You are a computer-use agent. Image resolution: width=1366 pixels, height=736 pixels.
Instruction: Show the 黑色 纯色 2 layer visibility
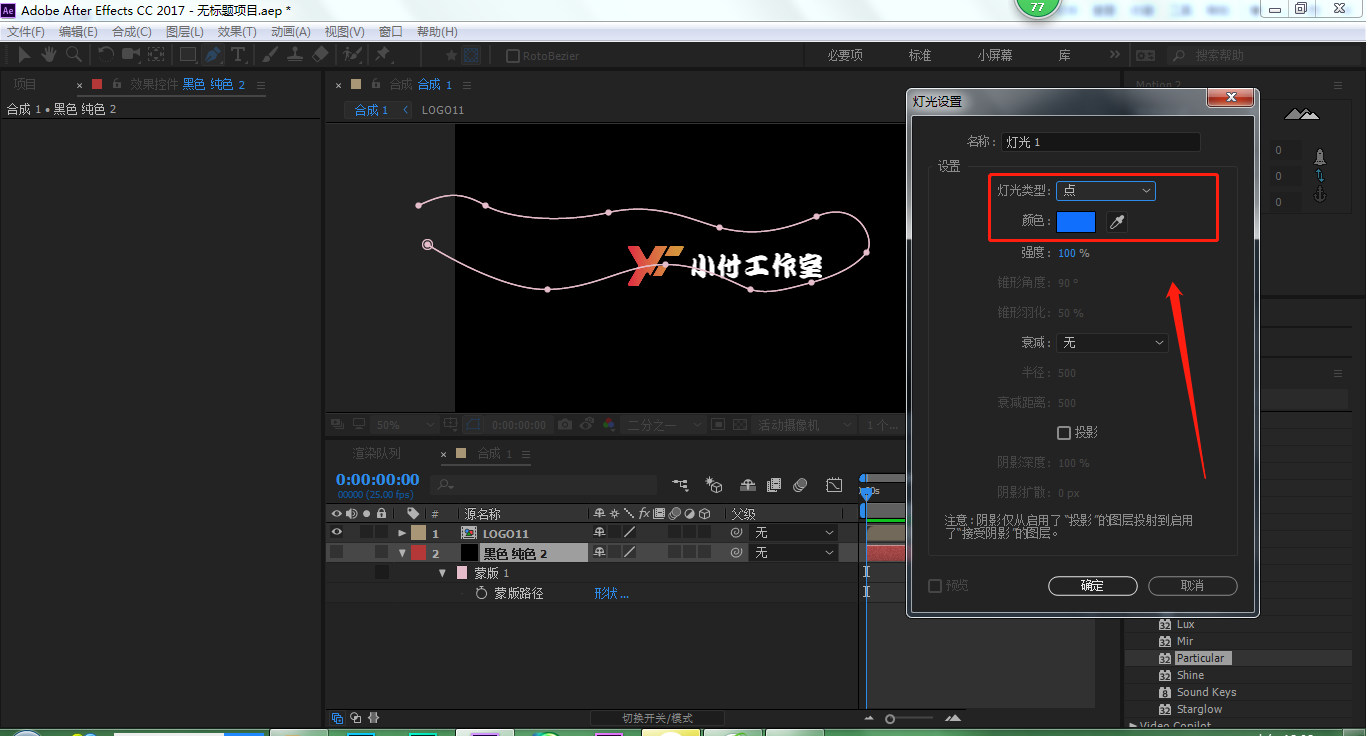[337, 552]
